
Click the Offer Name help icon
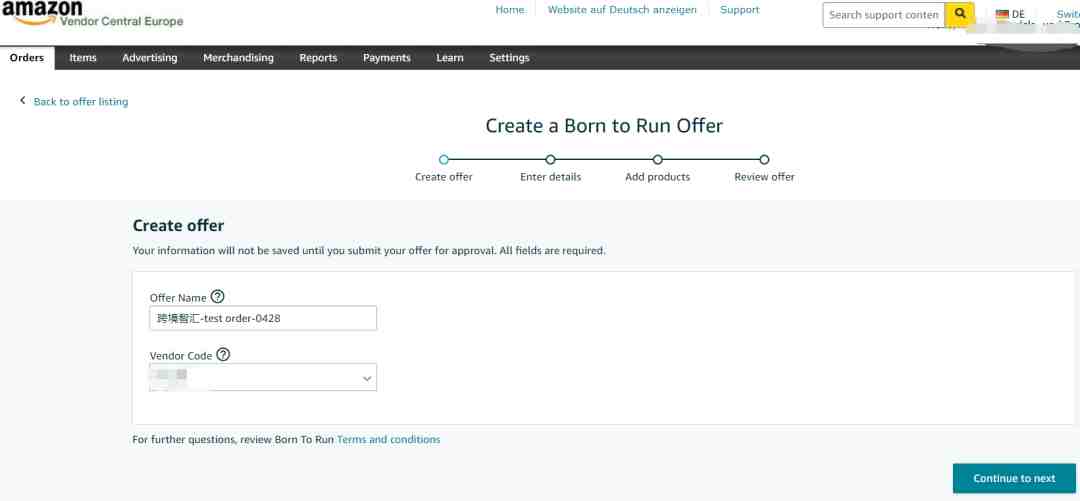[218, 297]
